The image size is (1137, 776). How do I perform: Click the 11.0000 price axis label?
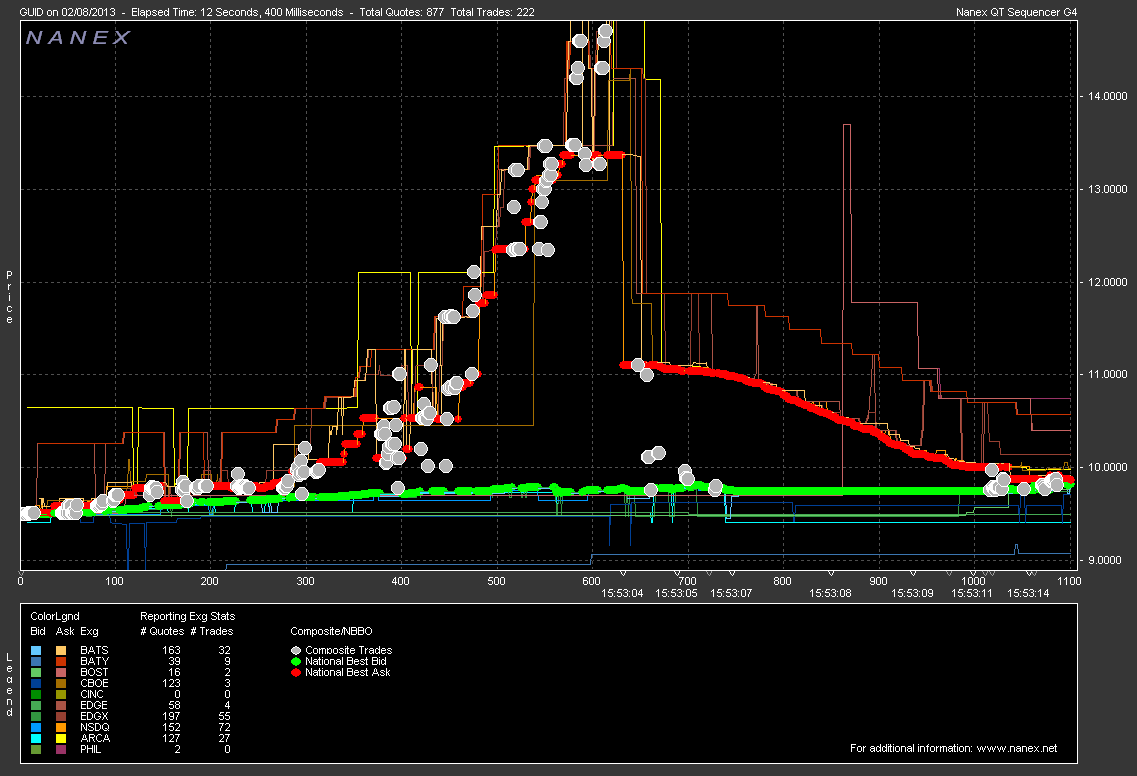(x=1107, y=374)
